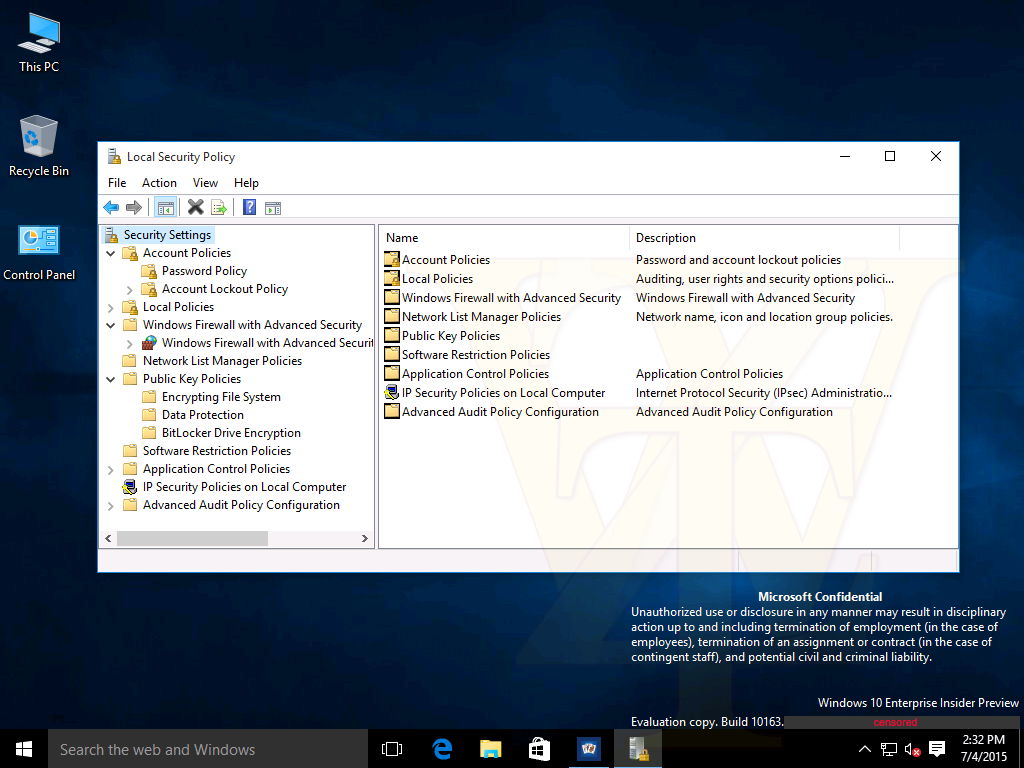Select BitLocker Drive Encryption in the tree
The width and height of the screenshot is (1024, 768).
coord(231,433)
